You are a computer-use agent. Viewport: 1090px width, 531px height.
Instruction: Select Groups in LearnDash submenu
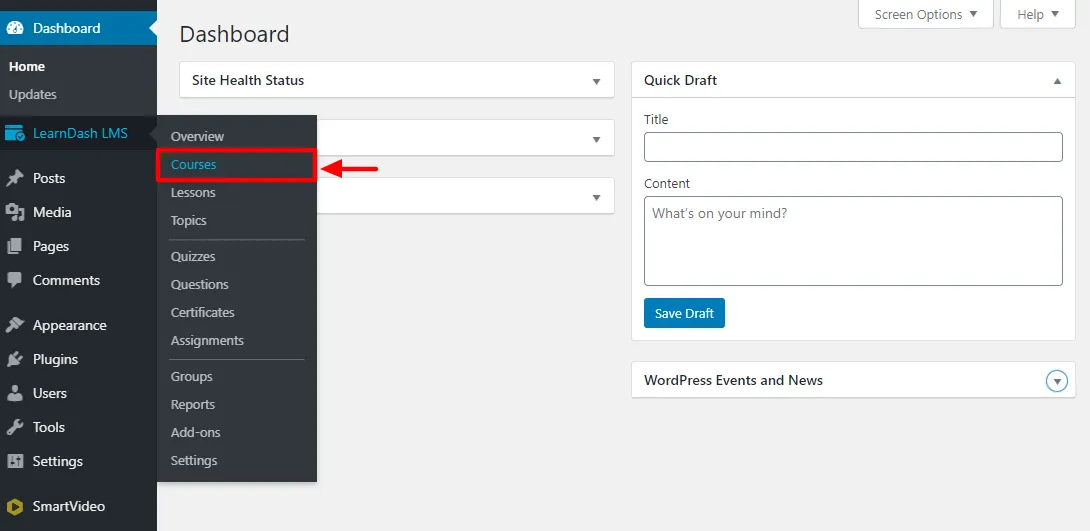pos(192,377)
